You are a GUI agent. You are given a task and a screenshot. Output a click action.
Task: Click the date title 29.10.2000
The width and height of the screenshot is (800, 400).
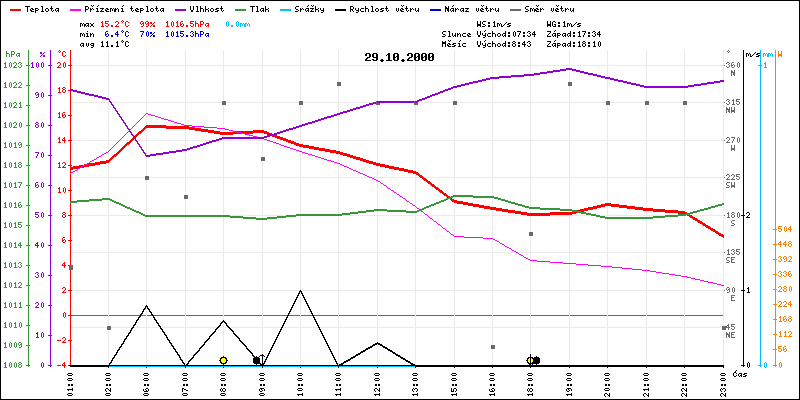click(399, 57)
